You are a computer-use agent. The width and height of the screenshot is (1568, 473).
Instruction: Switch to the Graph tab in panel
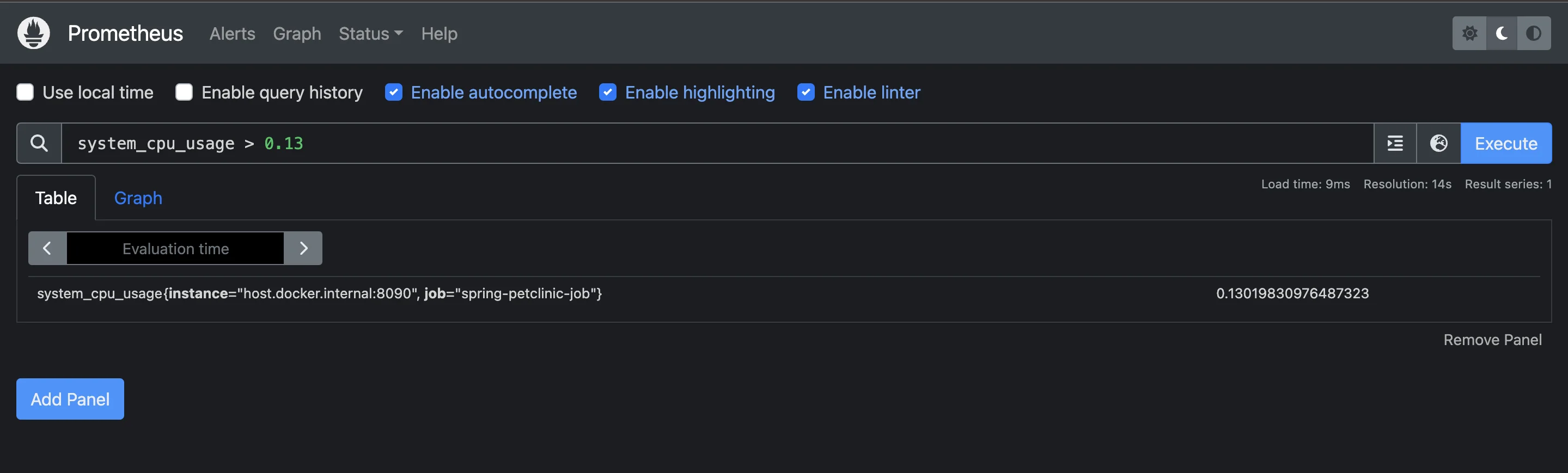pyautogui.click(x=138, y=198)
